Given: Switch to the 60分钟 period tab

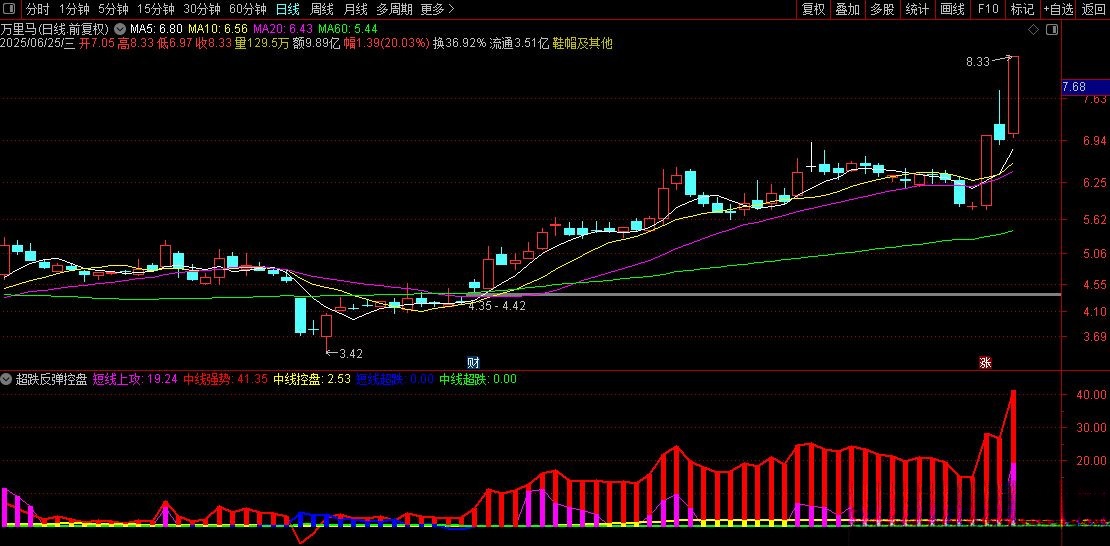Looking at the screenshot, I should (248, 9).
